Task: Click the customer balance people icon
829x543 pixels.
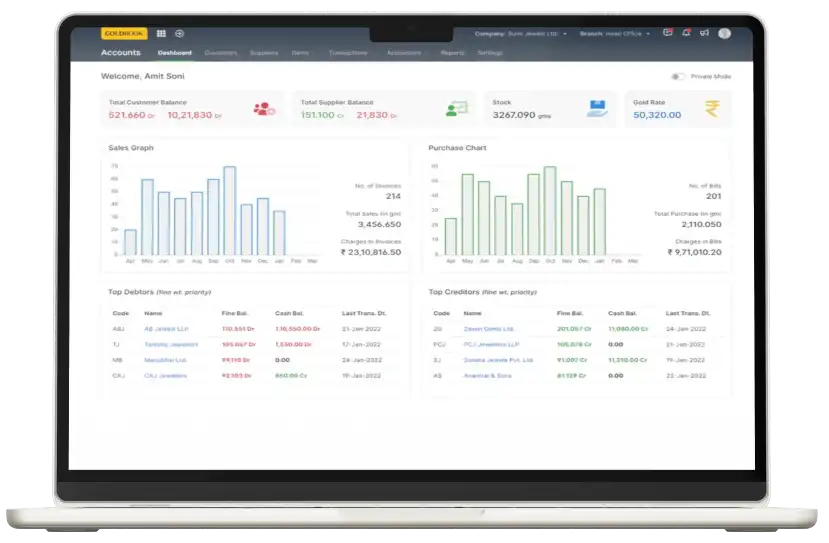Action: tap(263, 109)
